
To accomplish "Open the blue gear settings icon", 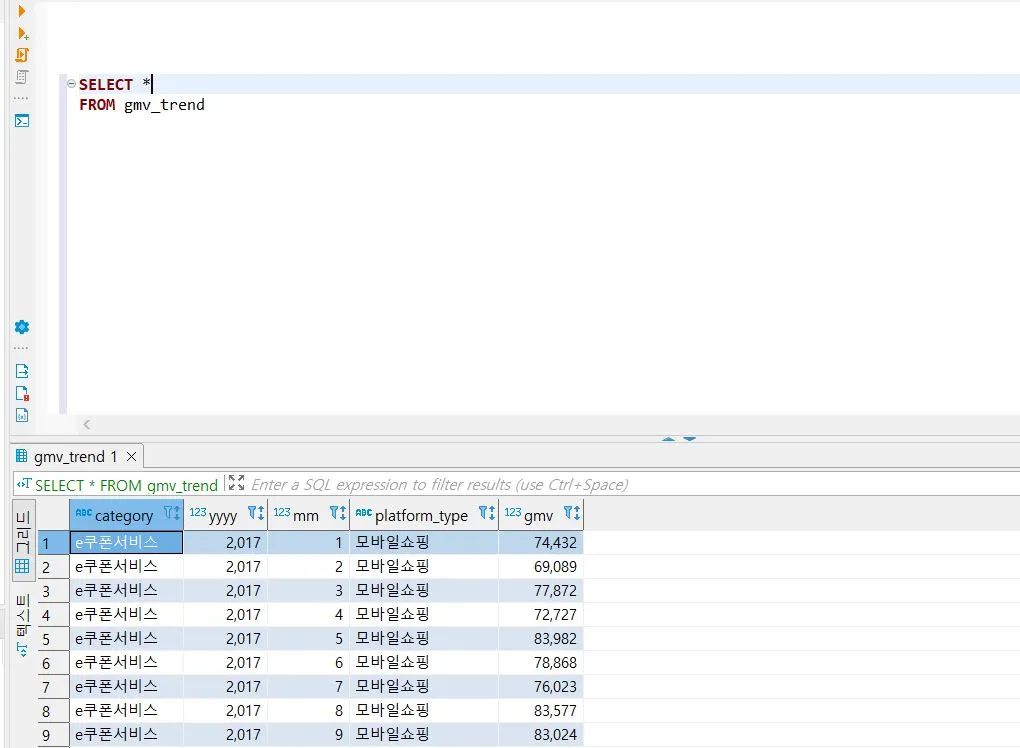I will coord(21,327).
